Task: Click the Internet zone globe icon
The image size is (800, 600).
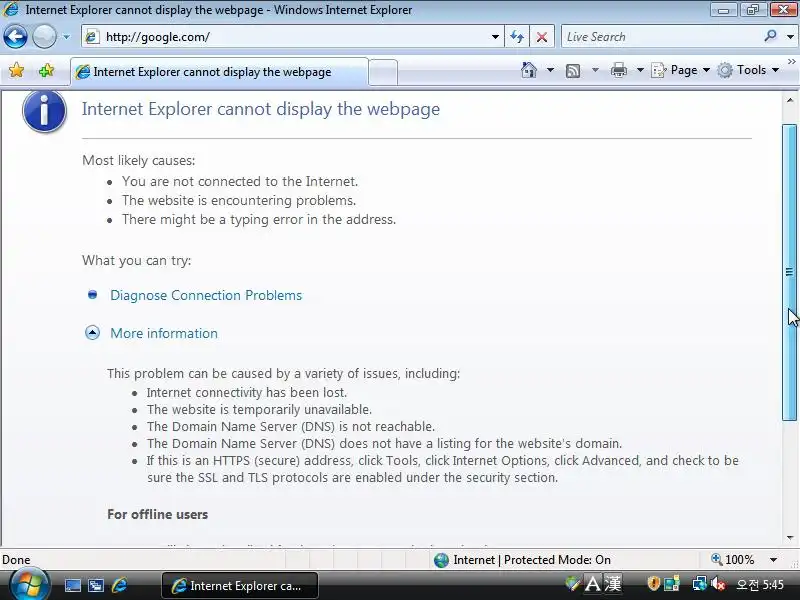Action: pos(441,560)
